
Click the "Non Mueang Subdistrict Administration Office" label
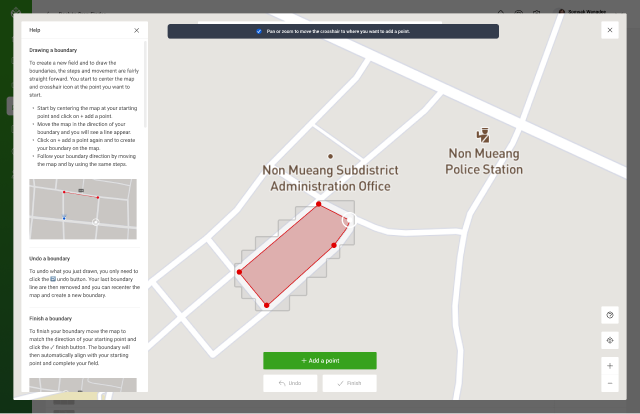(330, 178)
